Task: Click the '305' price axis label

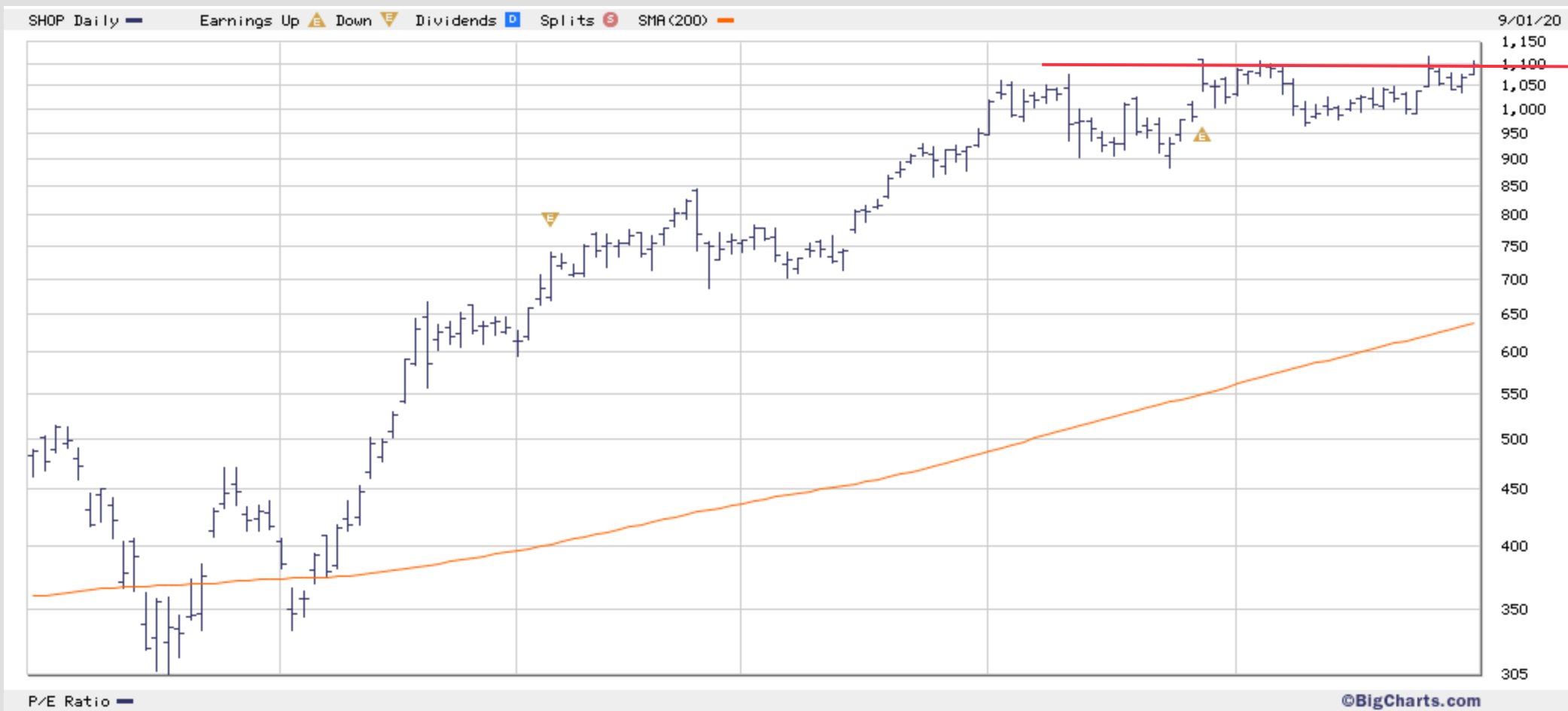Action: coord(1515,674)
